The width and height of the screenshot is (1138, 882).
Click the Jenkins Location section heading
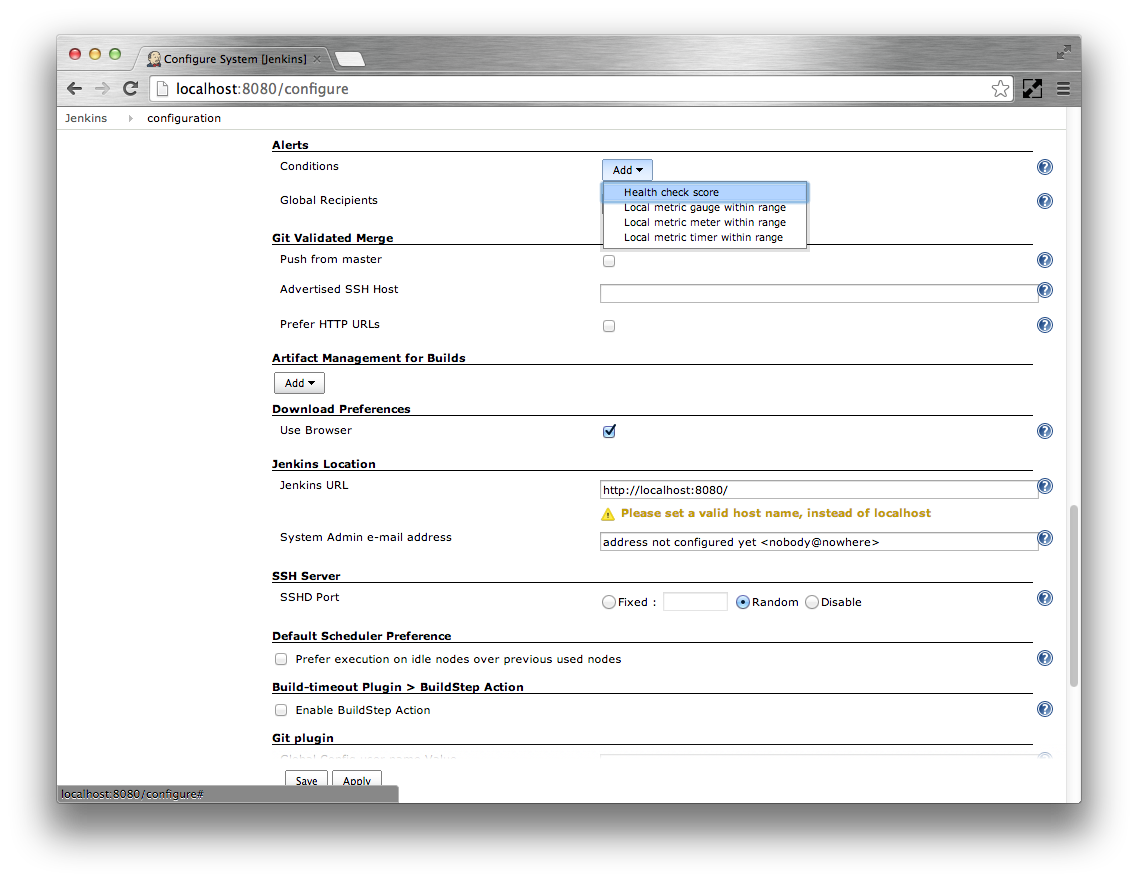[x=324, y=464]
